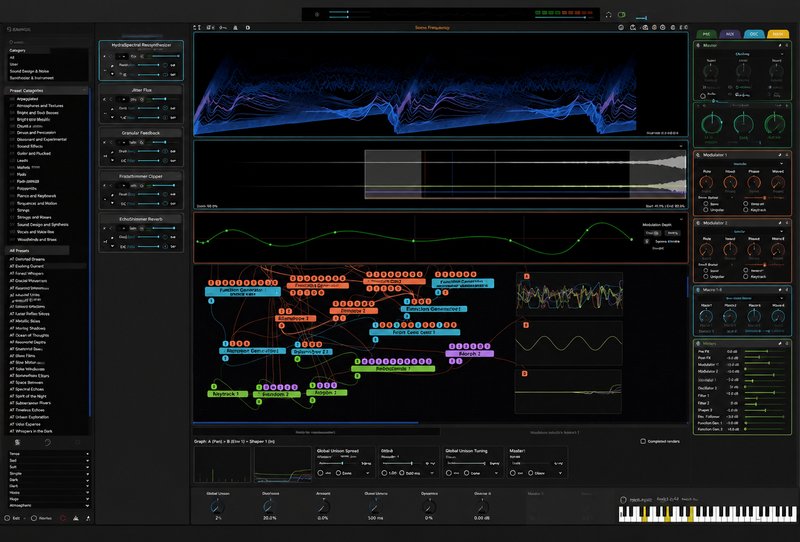
Task: Click the up-arrow icon in Jitter Flux module
Action: tap(112, 109)
